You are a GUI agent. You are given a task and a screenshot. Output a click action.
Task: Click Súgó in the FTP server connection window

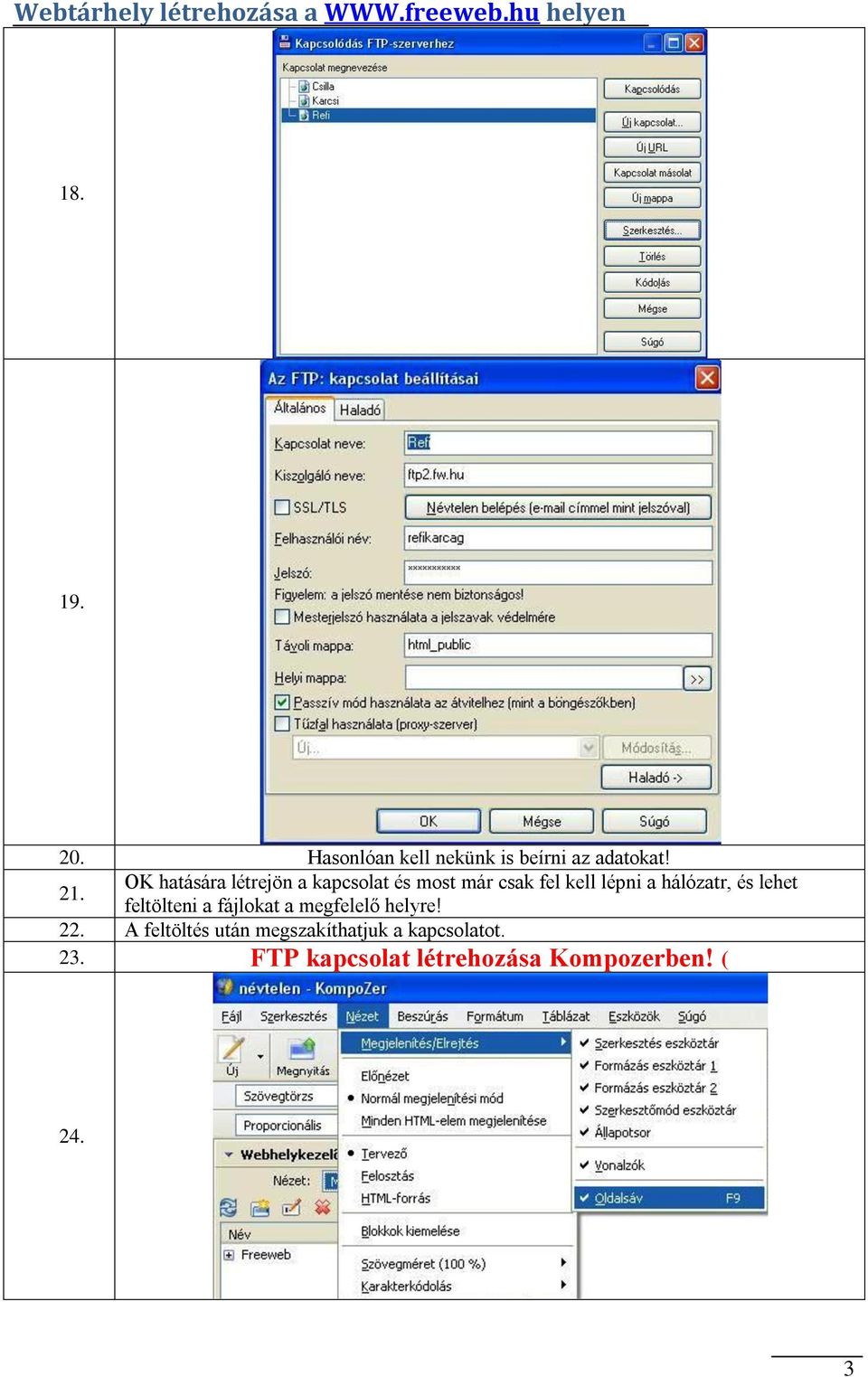[x=652, y=342]
